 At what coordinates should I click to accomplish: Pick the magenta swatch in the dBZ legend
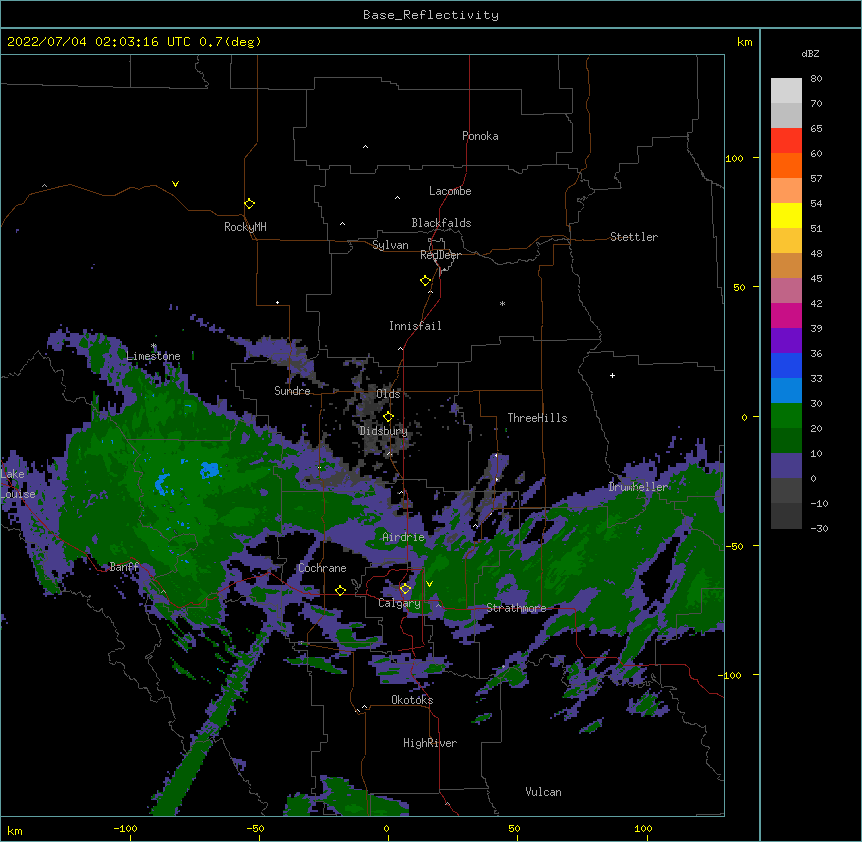coord(786,315)
